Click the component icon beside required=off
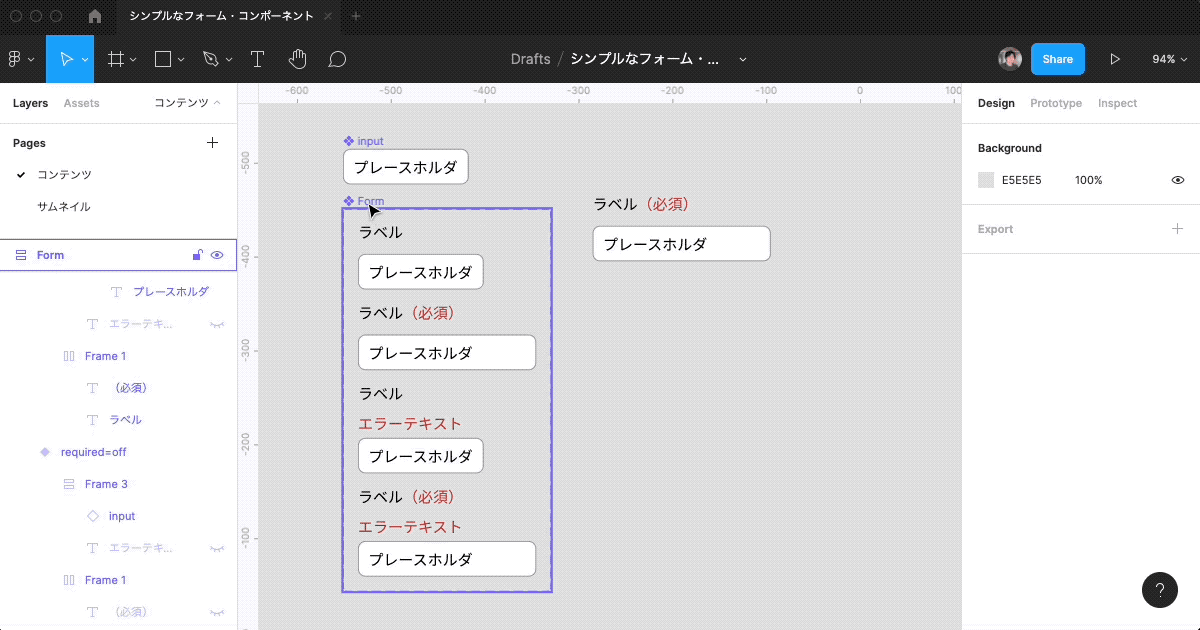The image size is (1200, 630). click(x=44, y=452)
